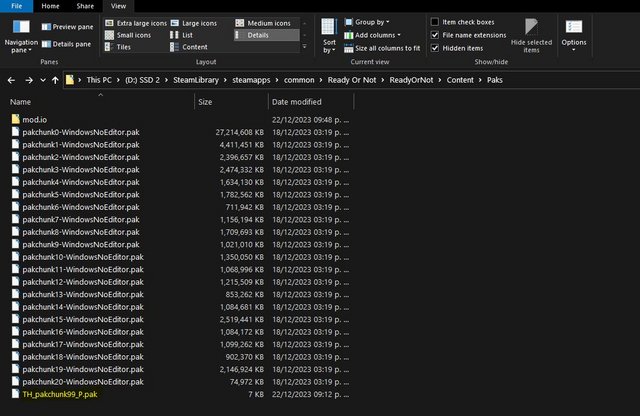This screenshot has width=640, height=416.
Task: Select the mod.io folder
Action: point(35,120)
